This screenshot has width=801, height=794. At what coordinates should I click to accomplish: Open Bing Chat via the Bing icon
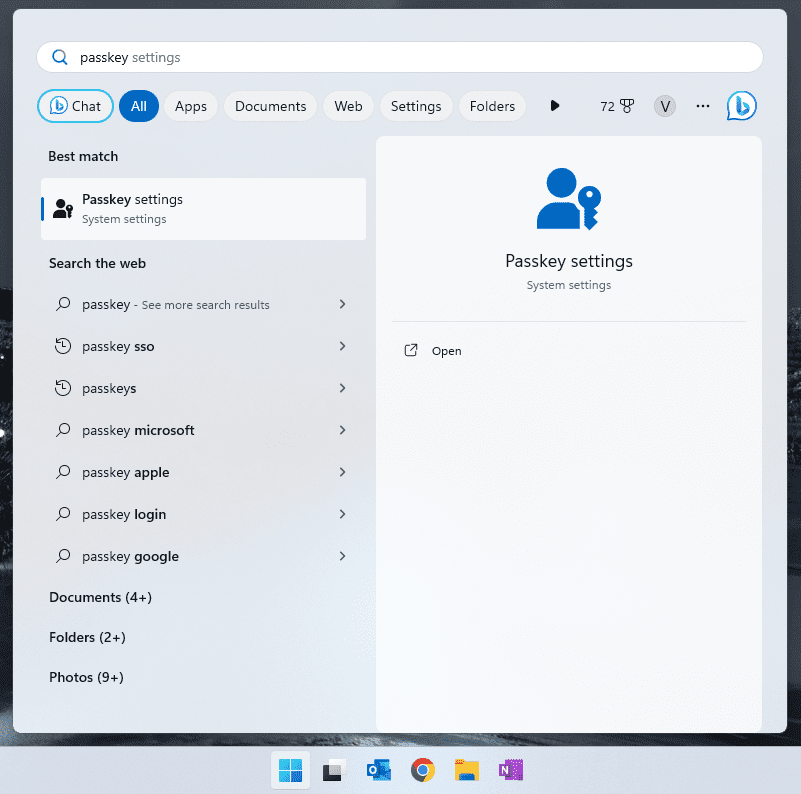click(x=741, y=105)
